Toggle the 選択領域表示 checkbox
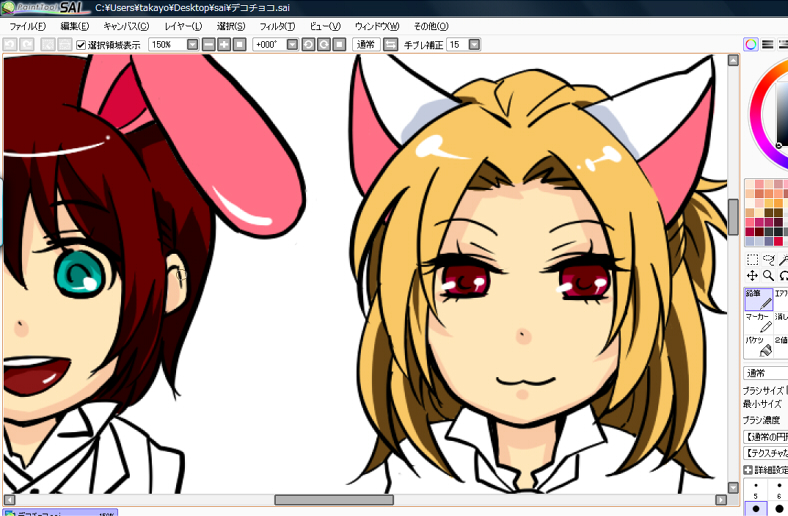 (x=81, y=45)
